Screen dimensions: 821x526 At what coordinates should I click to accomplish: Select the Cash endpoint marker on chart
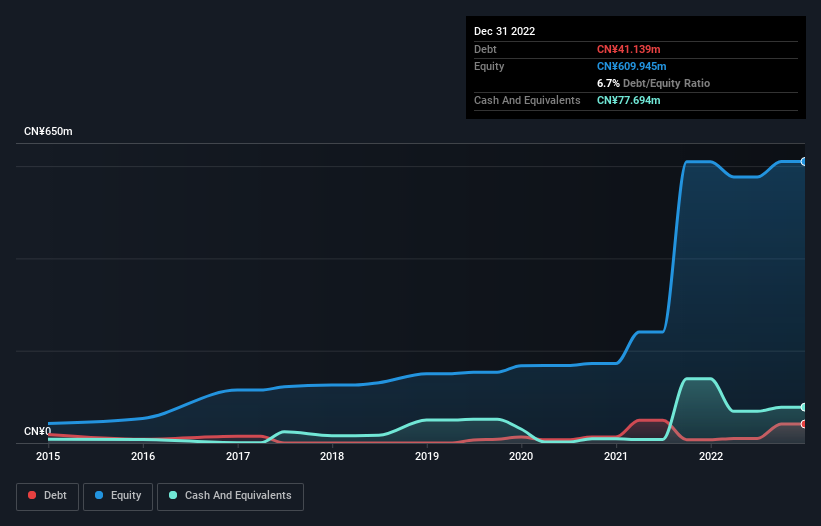803,407
